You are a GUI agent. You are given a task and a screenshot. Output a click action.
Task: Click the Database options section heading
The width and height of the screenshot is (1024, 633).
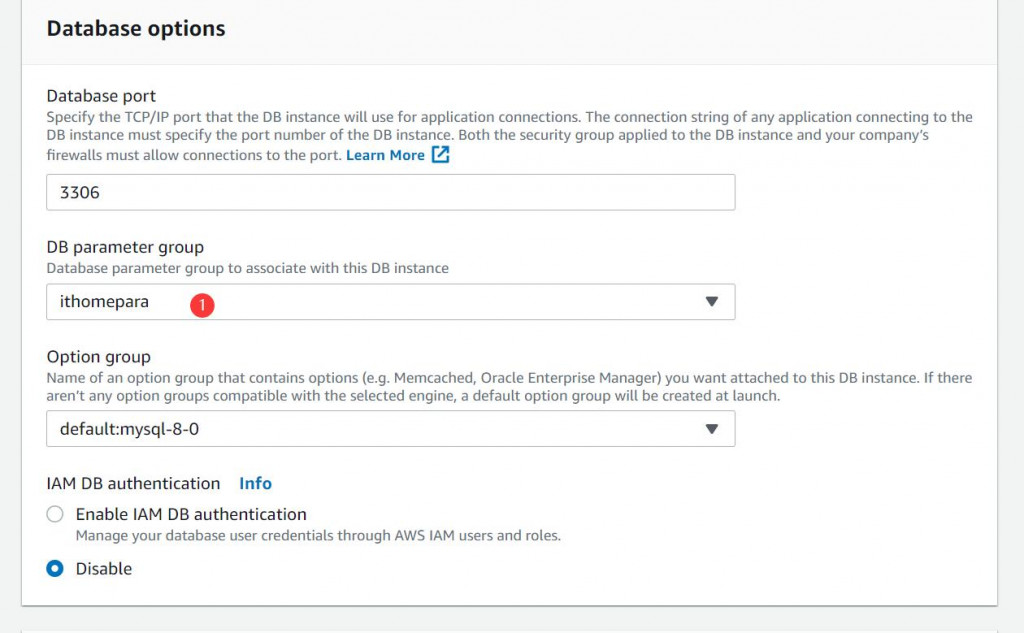(136, 29)
